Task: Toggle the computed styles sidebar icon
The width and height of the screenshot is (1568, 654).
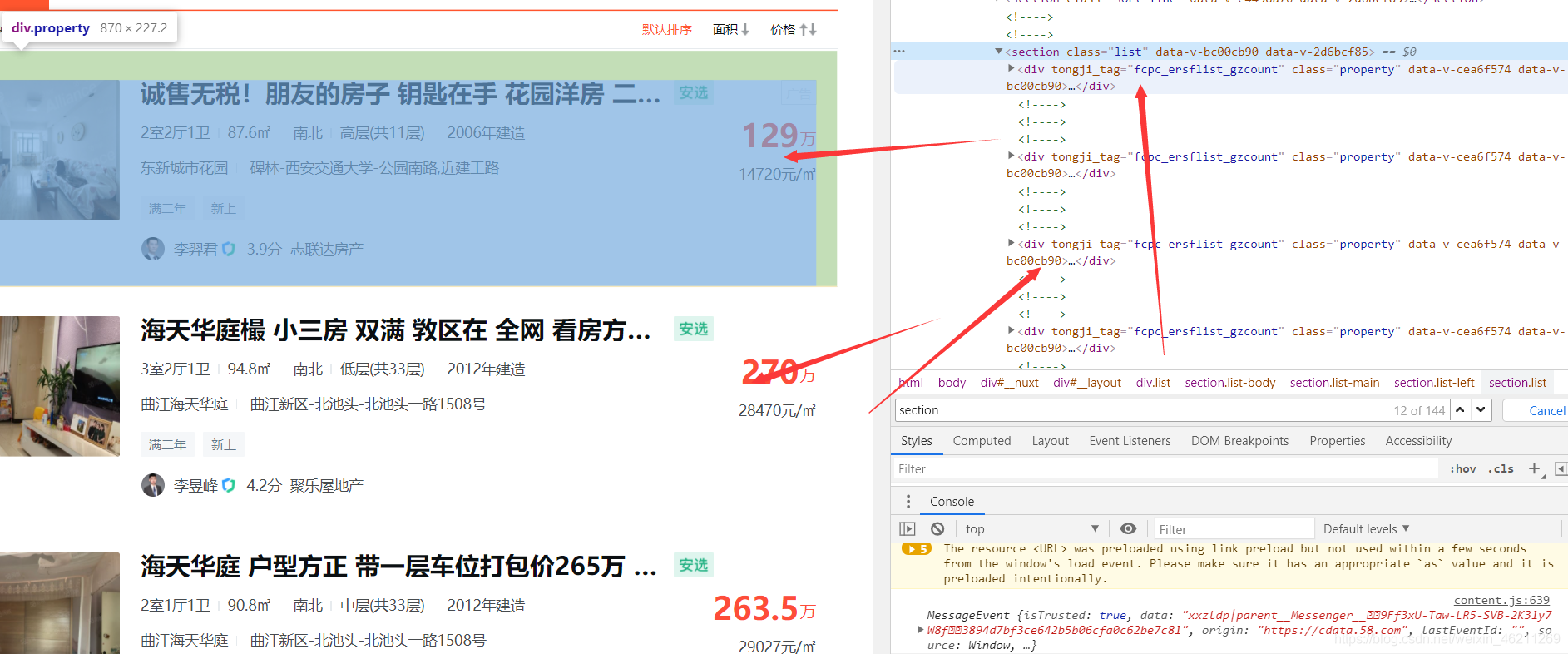Action: pyautogui.click(x=1561, y=469)
